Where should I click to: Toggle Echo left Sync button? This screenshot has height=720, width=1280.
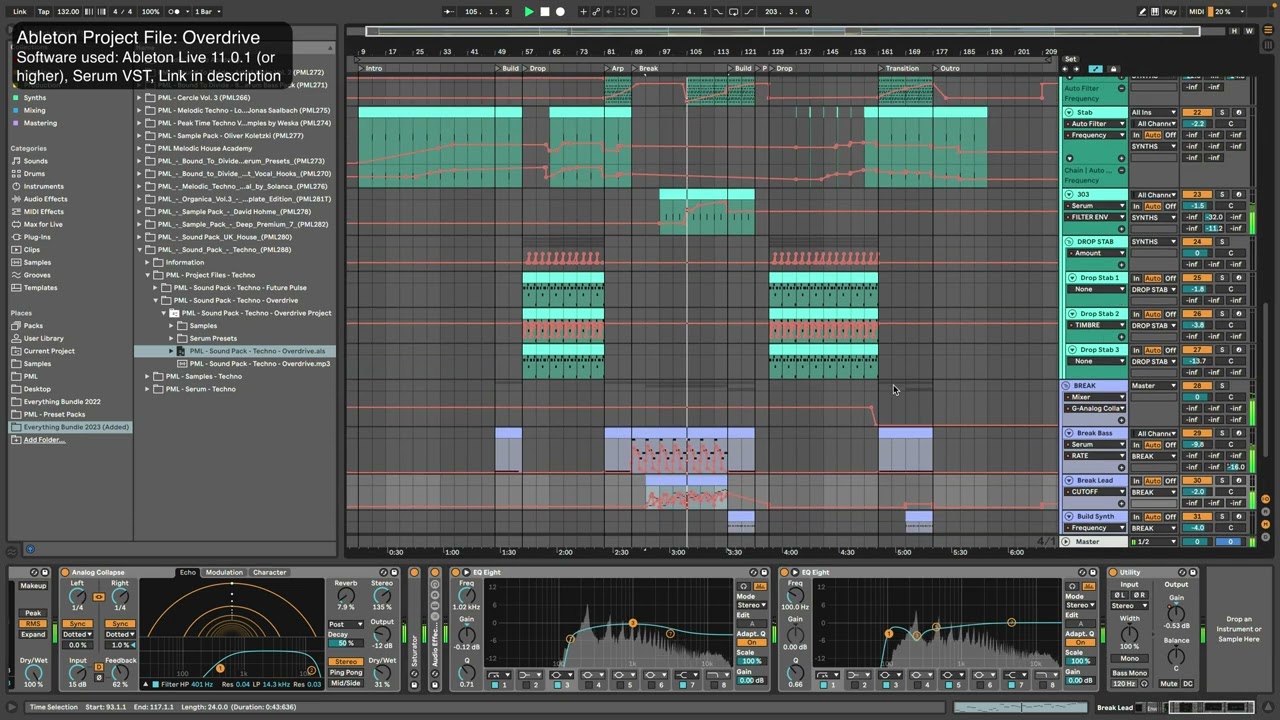77,624
